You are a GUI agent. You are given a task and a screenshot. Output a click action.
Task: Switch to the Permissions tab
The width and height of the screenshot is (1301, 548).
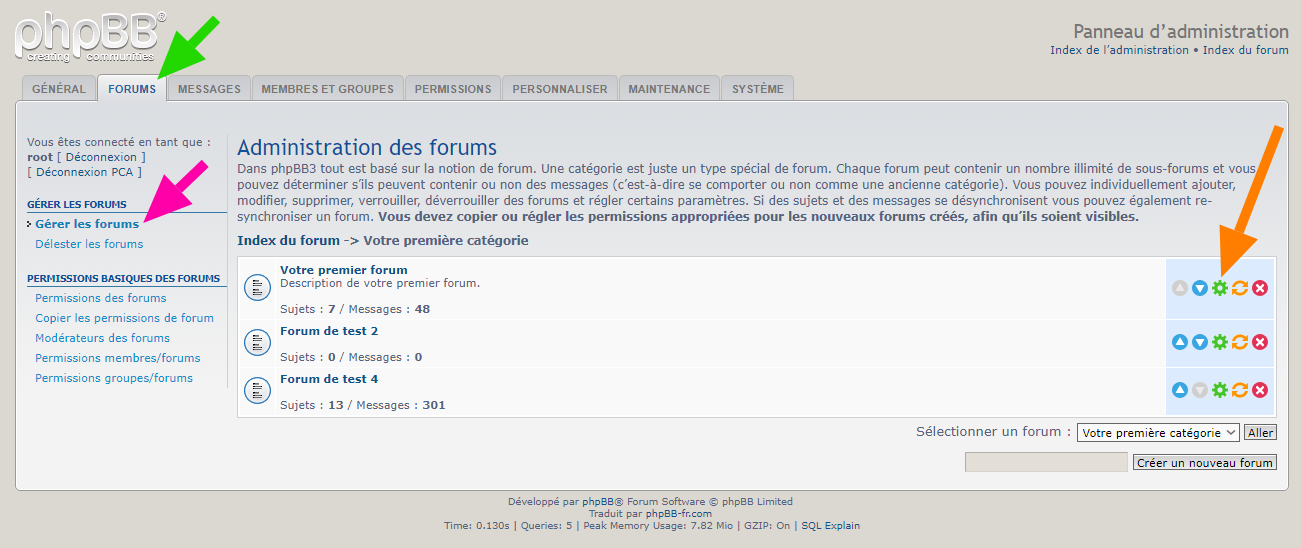453,89
